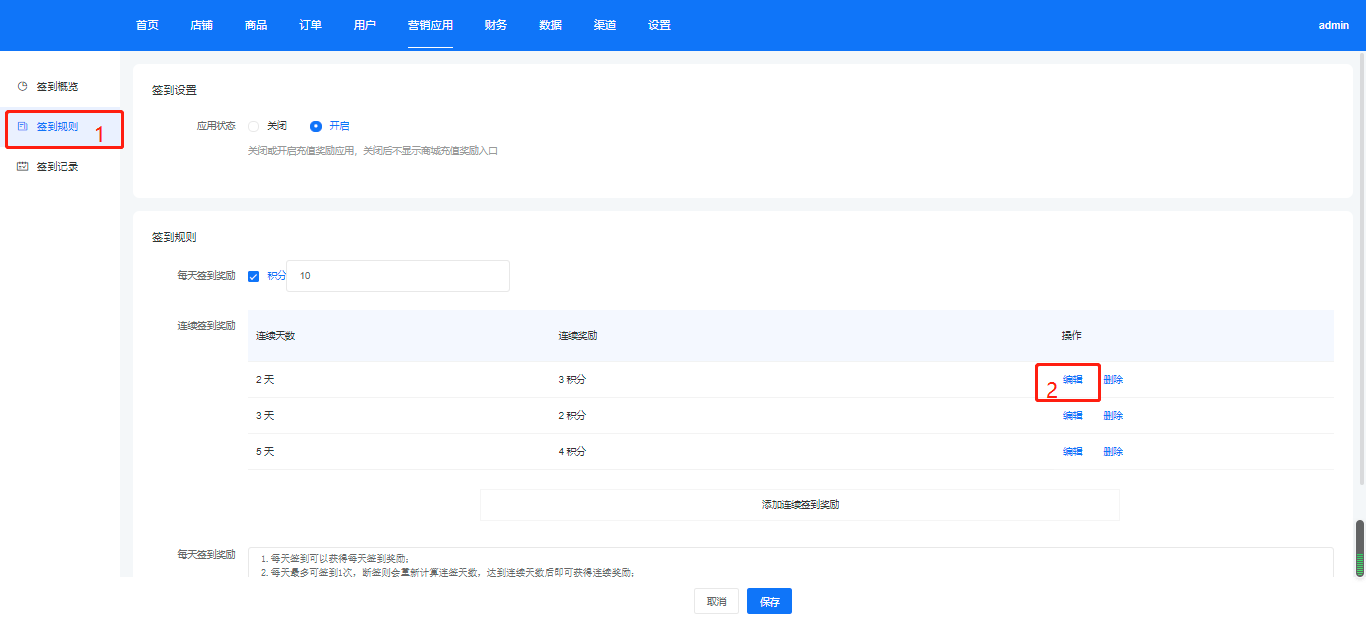Screen dimensions: 1366x625
Task: Open the 商品 top menu
Action: [x=256, y=25]
